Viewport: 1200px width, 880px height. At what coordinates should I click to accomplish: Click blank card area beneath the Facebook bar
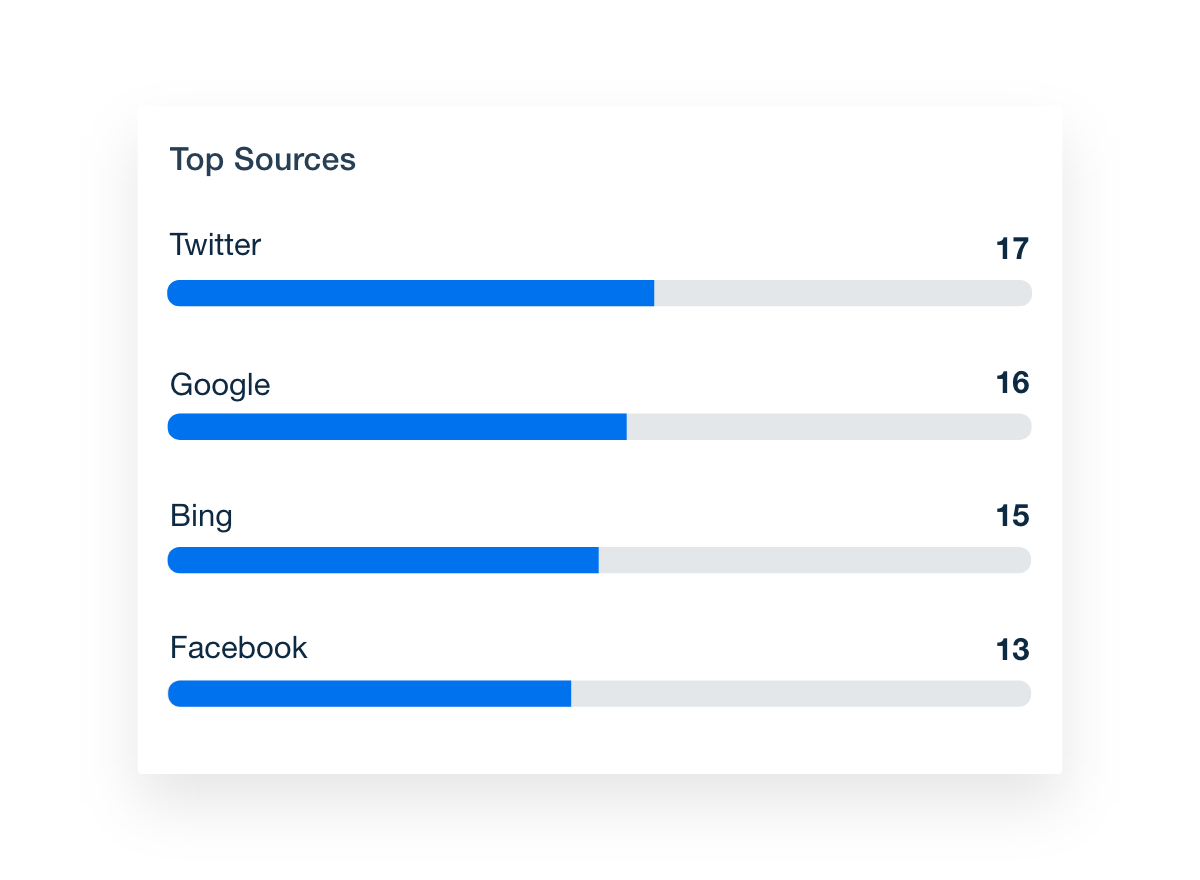click(x=600, y=740)
